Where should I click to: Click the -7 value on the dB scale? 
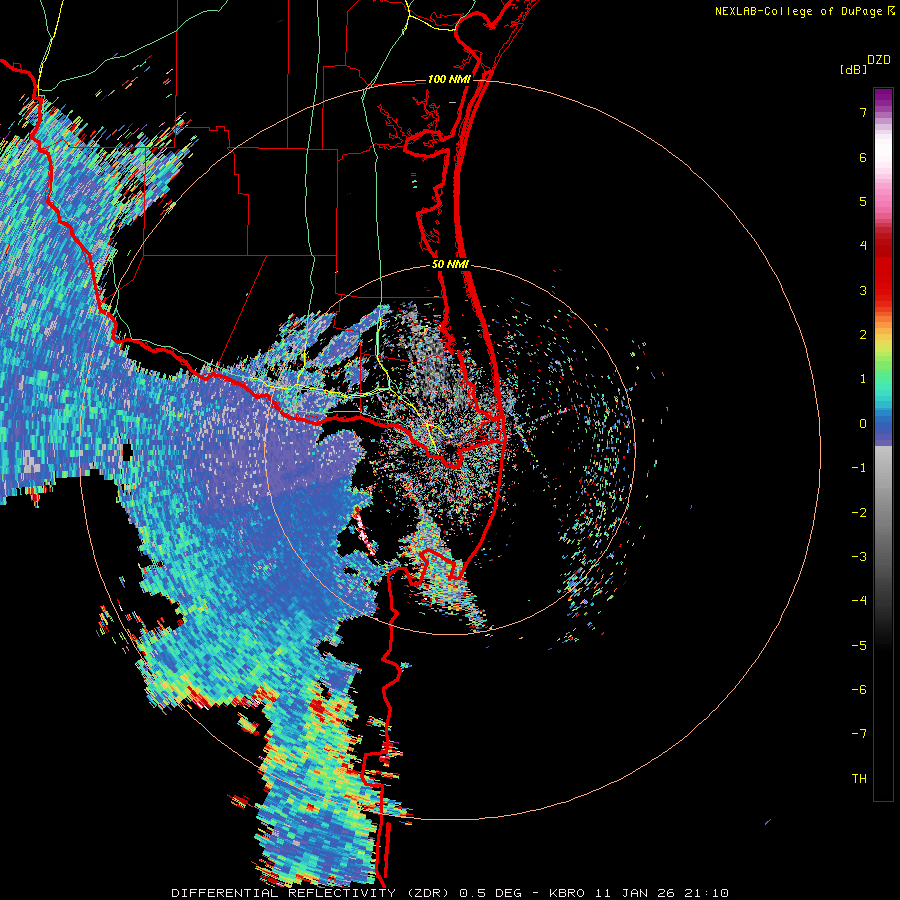click(x=859, y=734)
